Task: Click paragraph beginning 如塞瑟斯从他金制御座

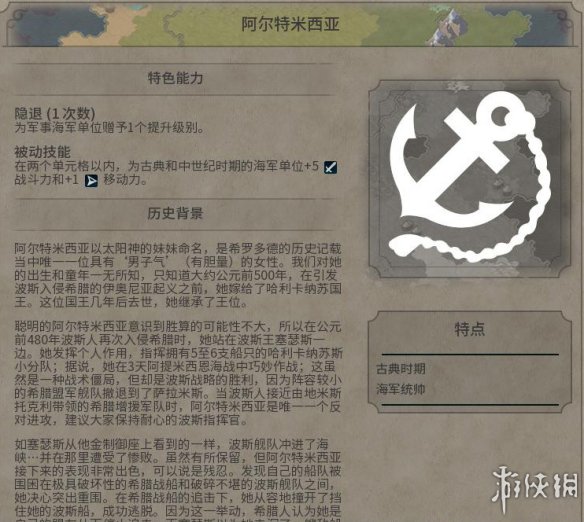Action: 178,483
